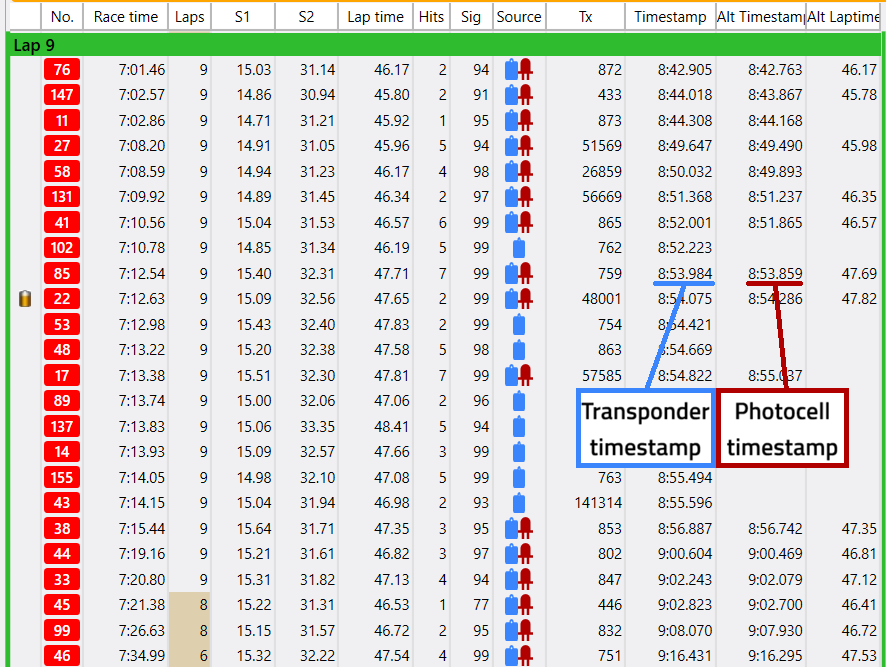Click the Alt Laptime column header
Image resolution: width=886 pixels, height=667 pixels.
coord(844,17)
